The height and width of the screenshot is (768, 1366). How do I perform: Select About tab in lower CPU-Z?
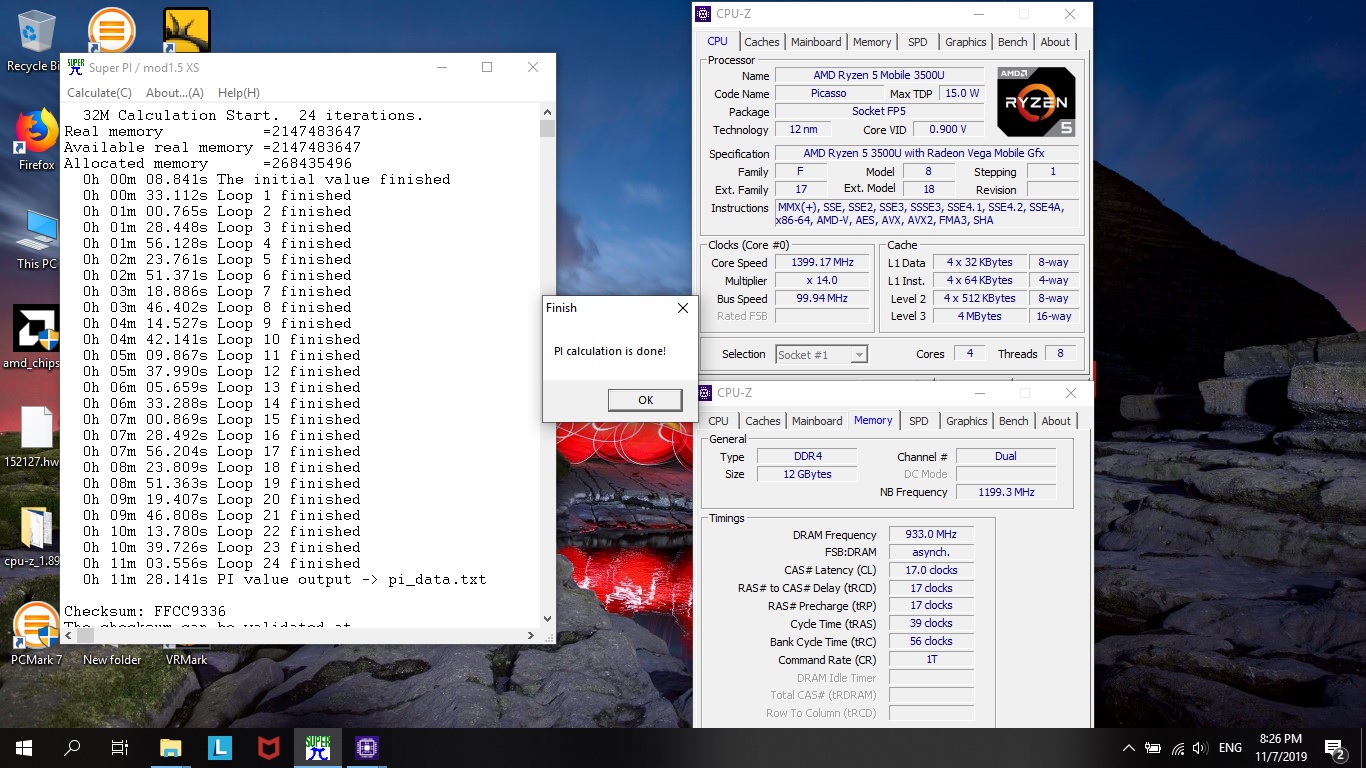[x=1056, y=421]
